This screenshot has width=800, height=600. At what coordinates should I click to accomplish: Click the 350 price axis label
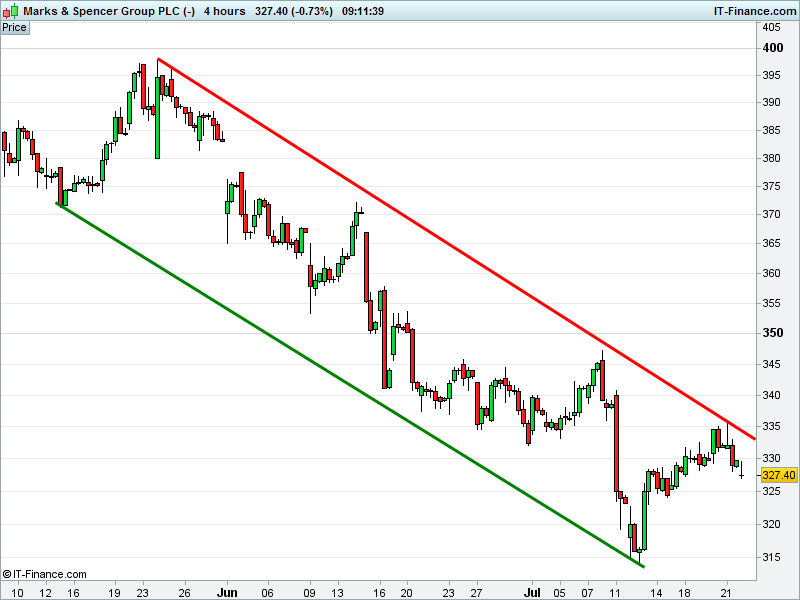[x=772, y=333]
